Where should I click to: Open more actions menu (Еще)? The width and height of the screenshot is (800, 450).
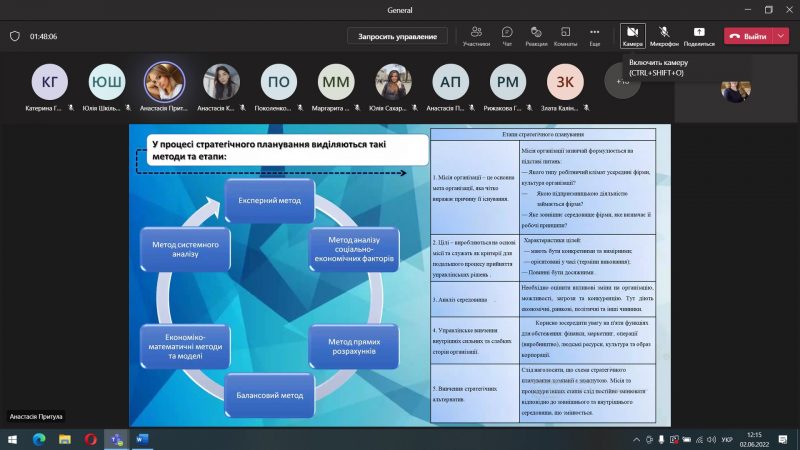coord(594,36)
